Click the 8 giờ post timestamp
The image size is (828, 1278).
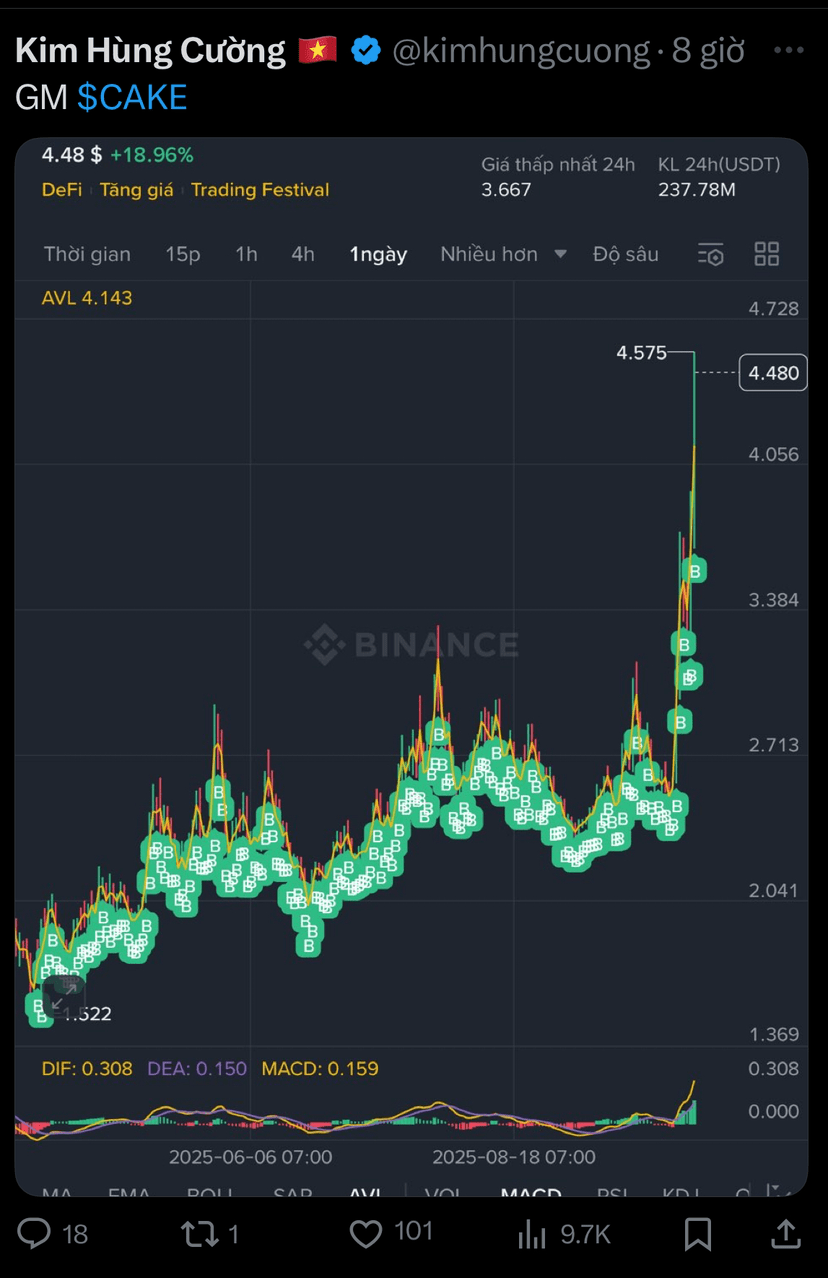[708, 50]
